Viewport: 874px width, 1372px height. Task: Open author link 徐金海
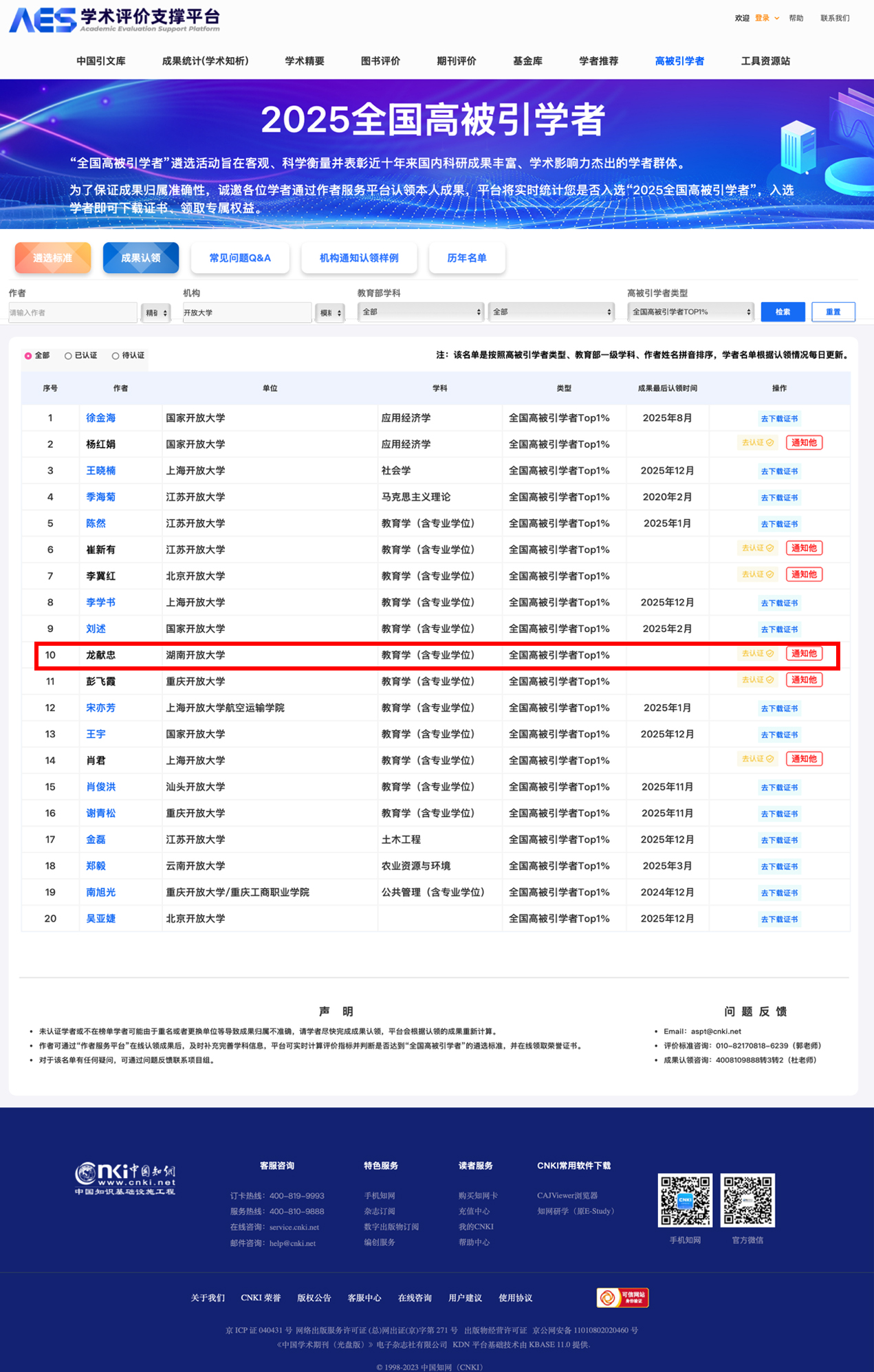(x=100, y=418)
